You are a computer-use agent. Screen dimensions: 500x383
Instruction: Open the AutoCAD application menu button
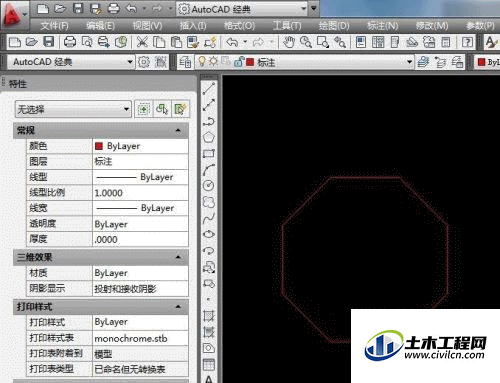pos(13,15)
